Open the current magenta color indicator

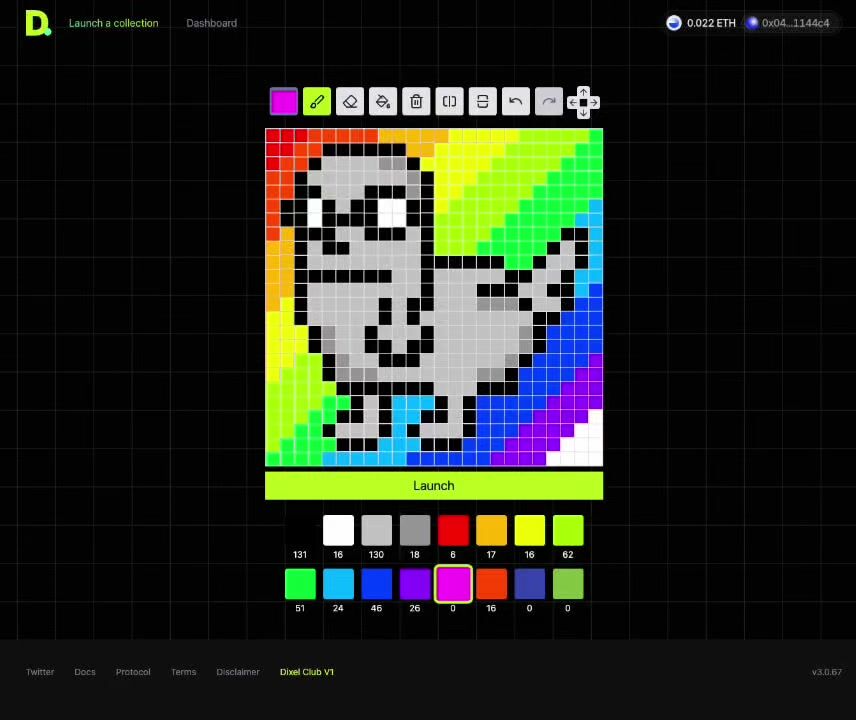[284, 102]
